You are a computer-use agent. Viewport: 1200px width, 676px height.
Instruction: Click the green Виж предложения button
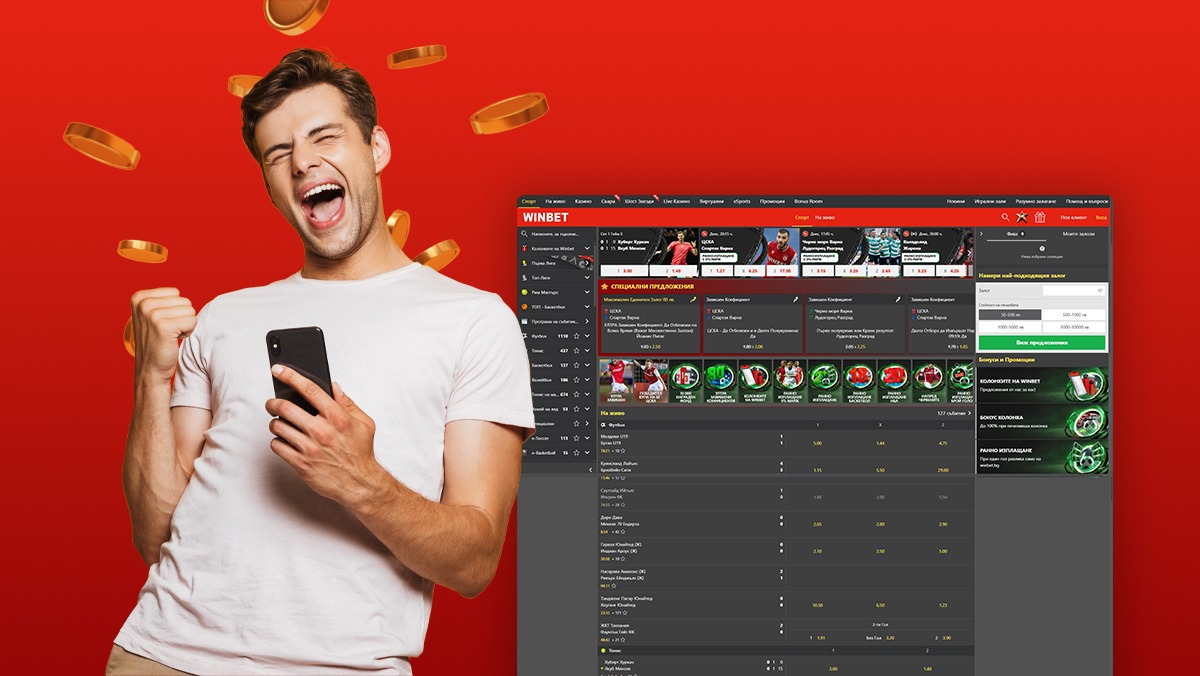point(1042,342)
